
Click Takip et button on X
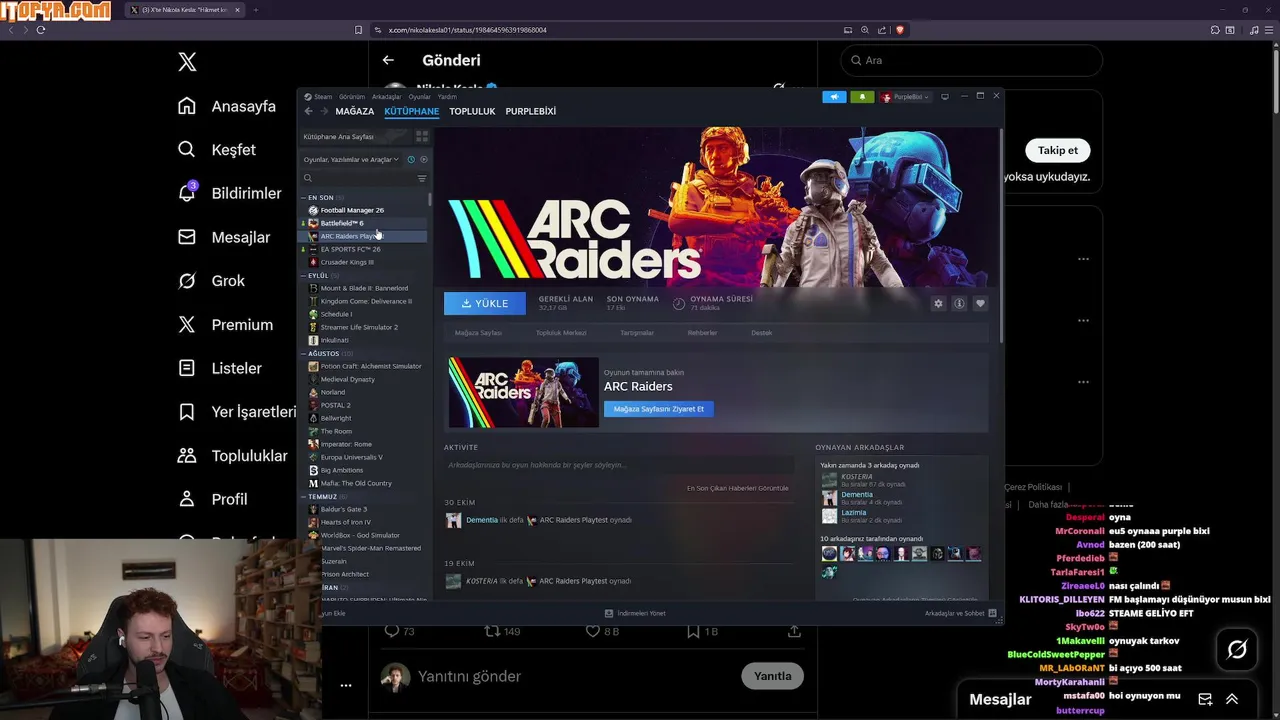click(1057, 150)
